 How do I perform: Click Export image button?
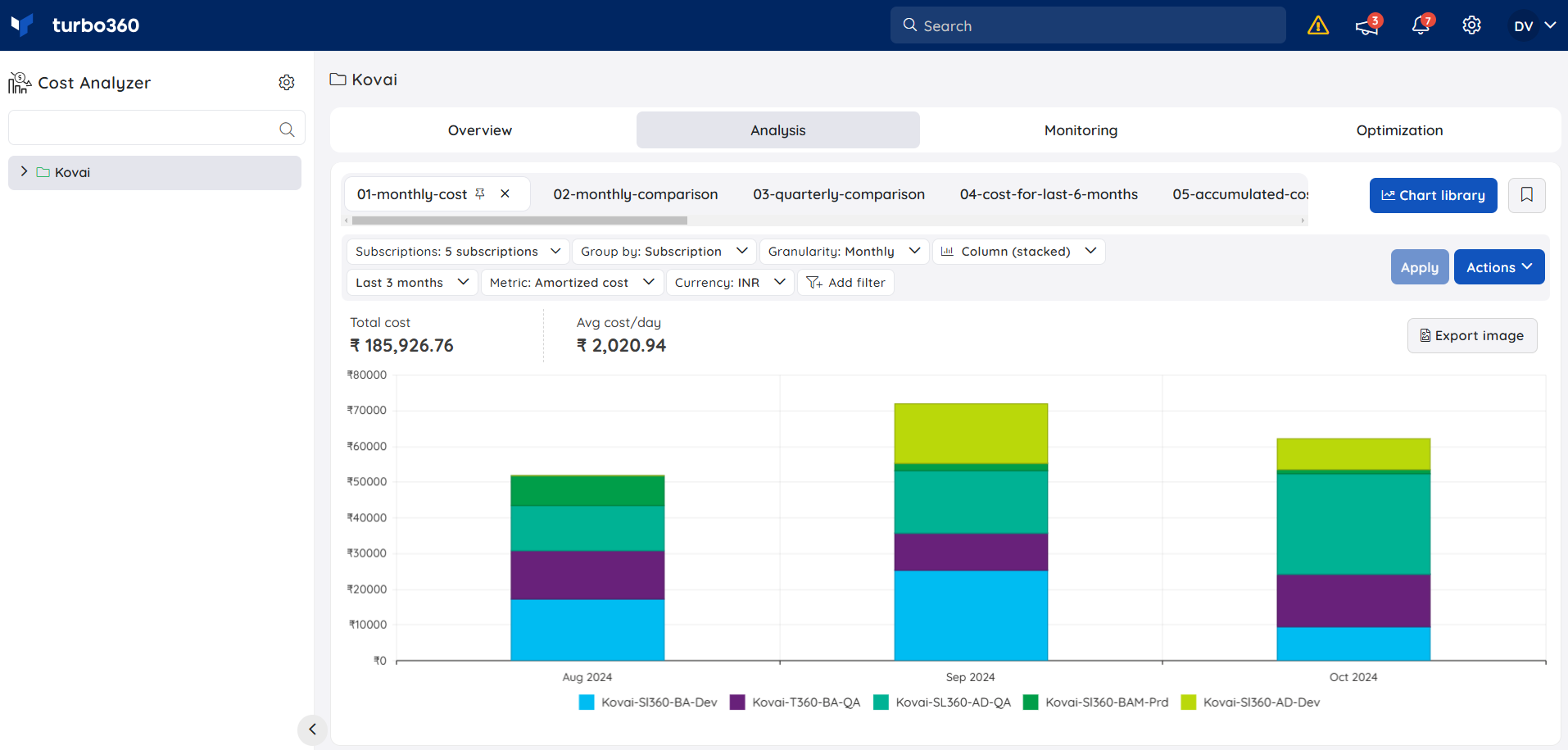pos(1472,336)
